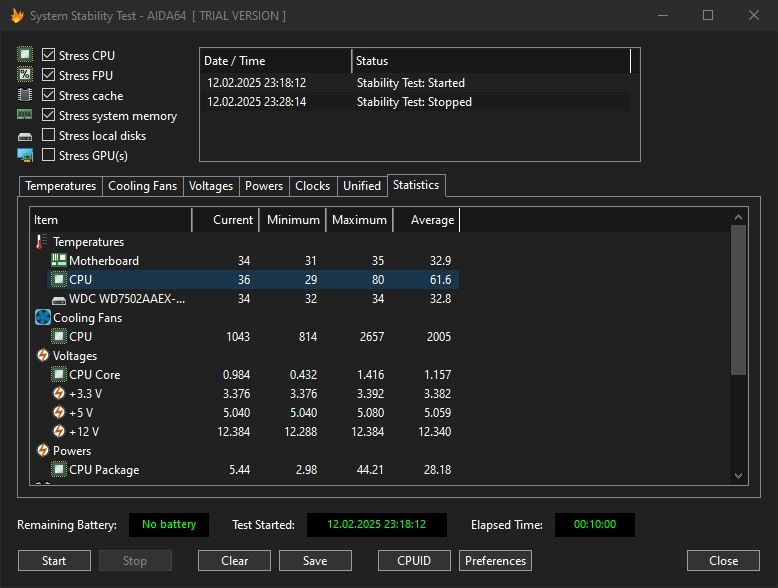The image size is (778, 588).
Task: Click the Date / Time log column header
Action: [276, 61]
